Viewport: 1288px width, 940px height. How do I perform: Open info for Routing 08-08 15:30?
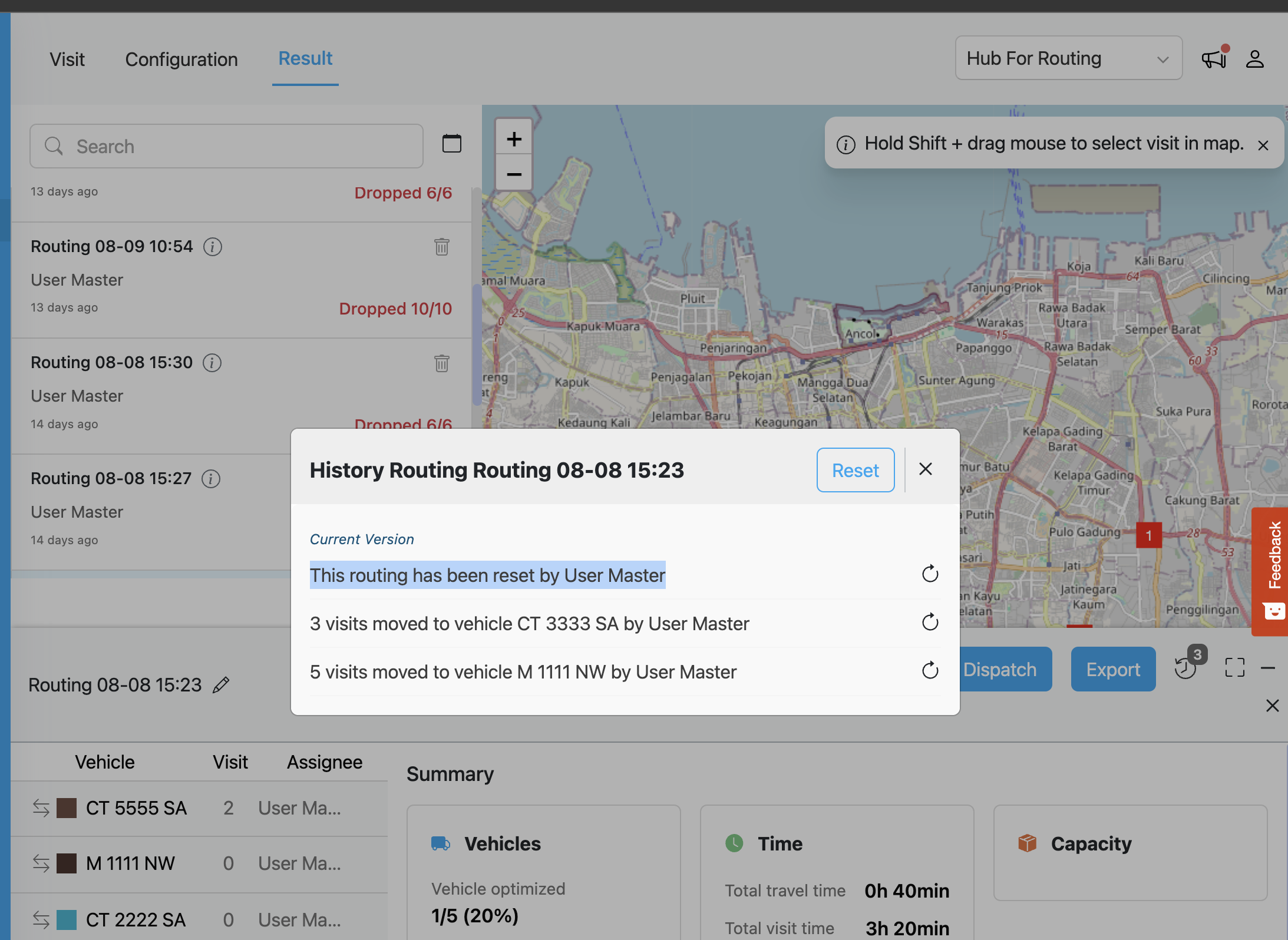click(212, 363)
